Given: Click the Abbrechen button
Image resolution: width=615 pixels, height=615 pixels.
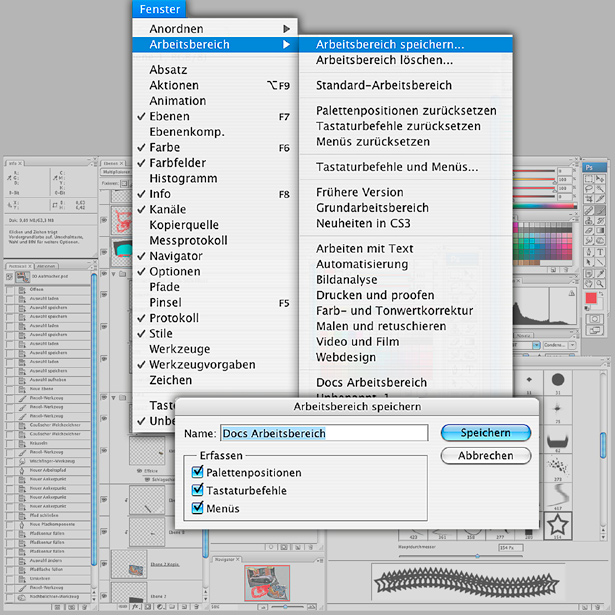Looking at the screenshot, I should (486, 455).
